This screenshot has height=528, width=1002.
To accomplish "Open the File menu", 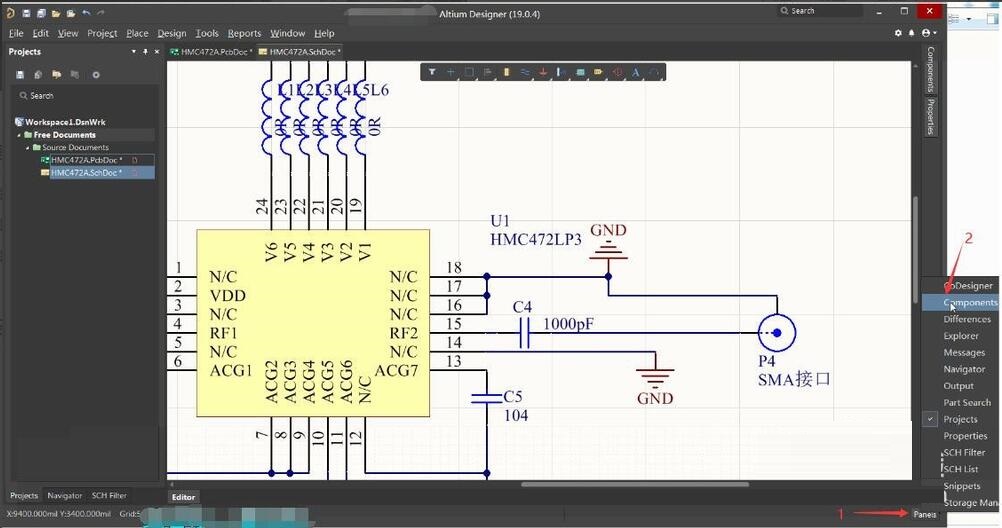I will click(16, 33).
